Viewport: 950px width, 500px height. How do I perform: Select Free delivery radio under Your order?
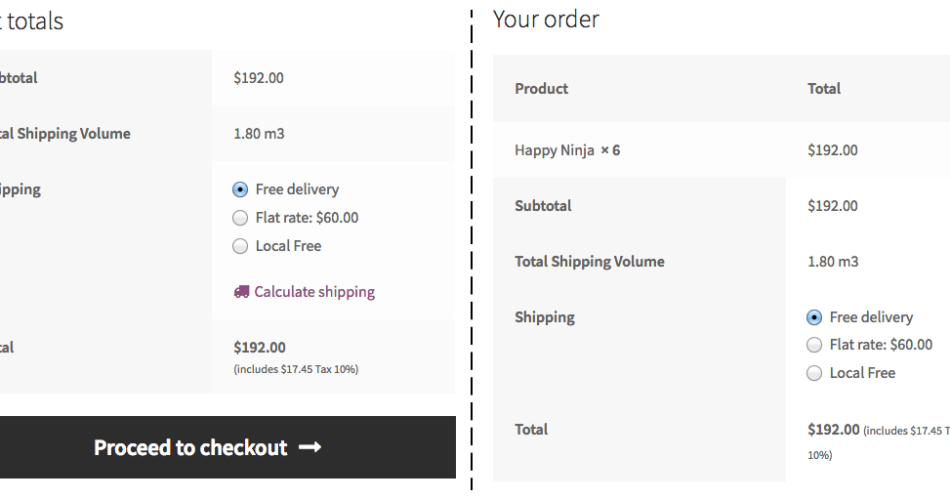tap(814, 318)
